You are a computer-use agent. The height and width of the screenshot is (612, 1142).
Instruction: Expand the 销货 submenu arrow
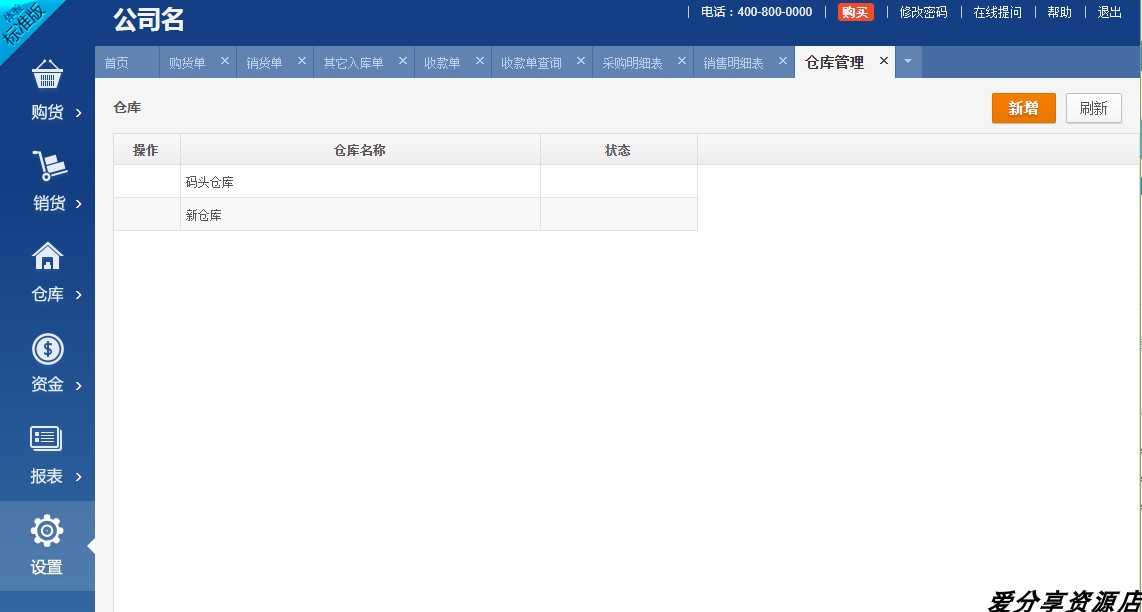[x=79, y=204]
